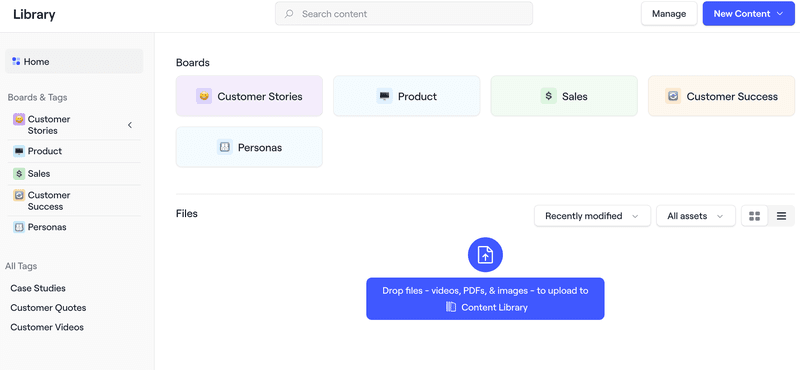The width and height of the screenshot is (800, 370).
Task: Click the Files section heading
Action: tap(187, 214)
